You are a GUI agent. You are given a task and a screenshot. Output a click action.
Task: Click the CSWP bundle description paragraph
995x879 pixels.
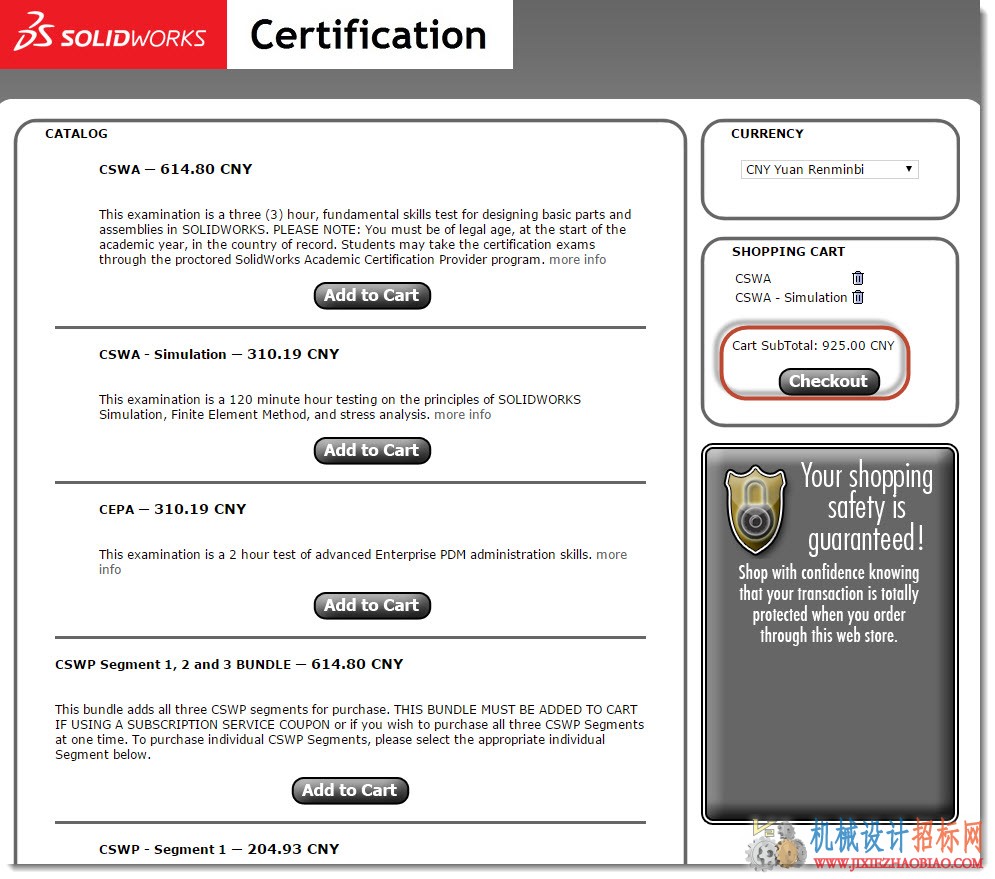[350, 732]
